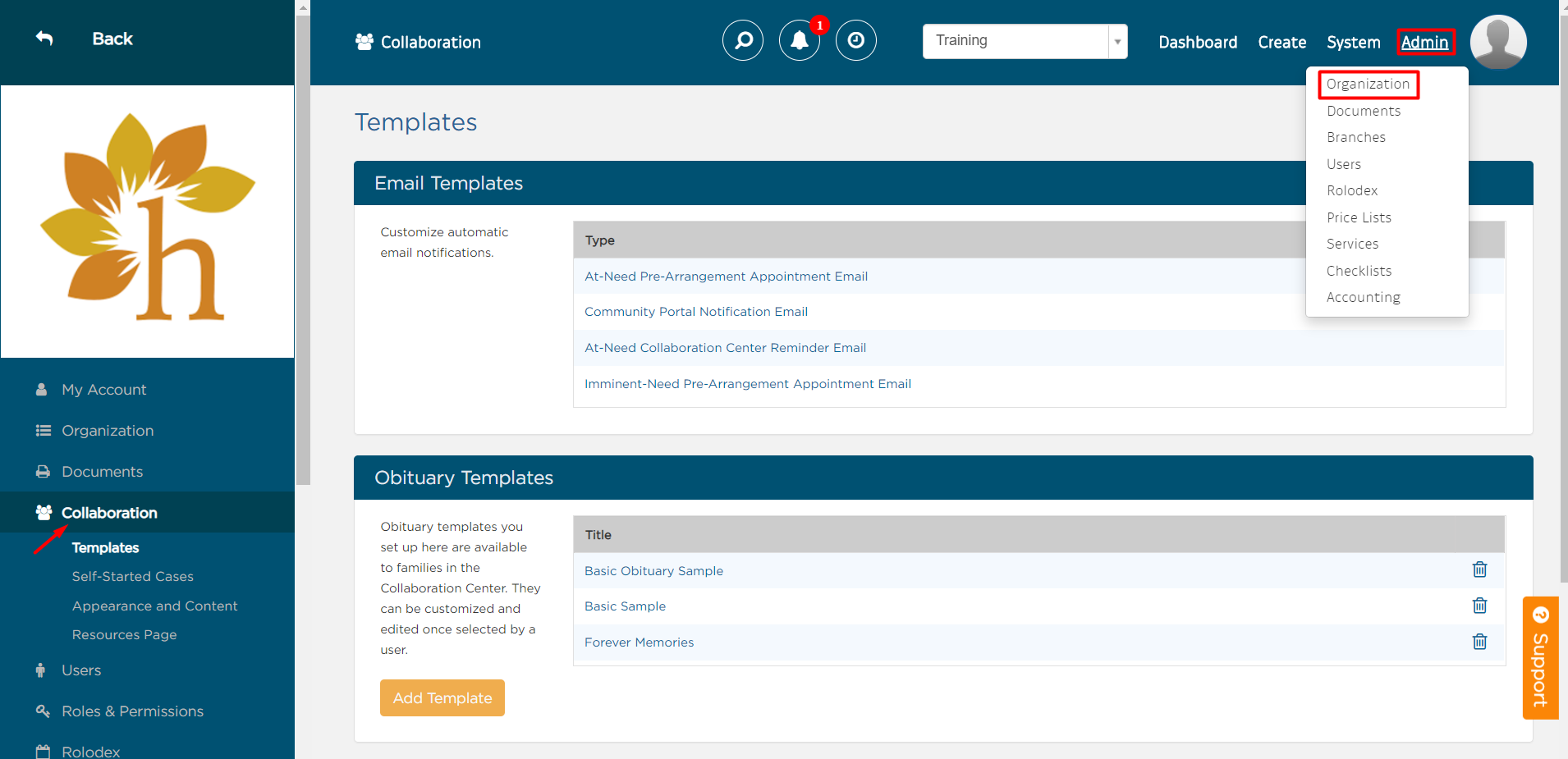Click the Users figure icon in sidebar
This screenshot has width=1568, height=759.
pyautogui.click(x=40, y=670)
